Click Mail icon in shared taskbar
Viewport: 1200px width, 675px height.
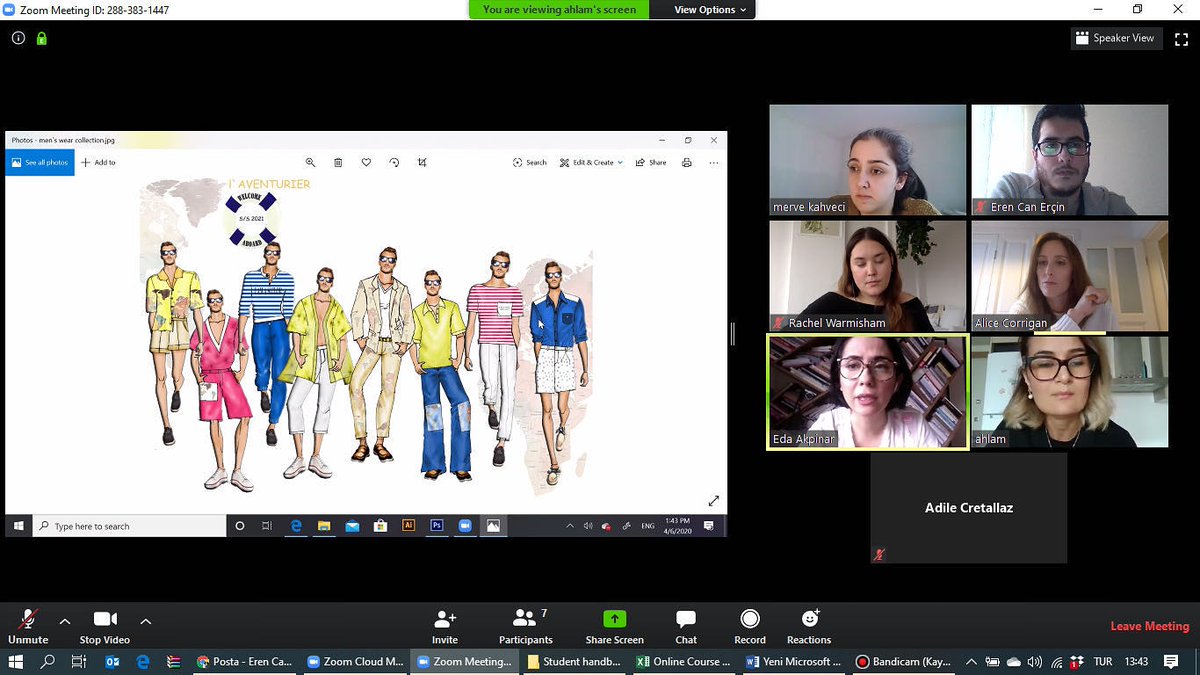[352, 525]
